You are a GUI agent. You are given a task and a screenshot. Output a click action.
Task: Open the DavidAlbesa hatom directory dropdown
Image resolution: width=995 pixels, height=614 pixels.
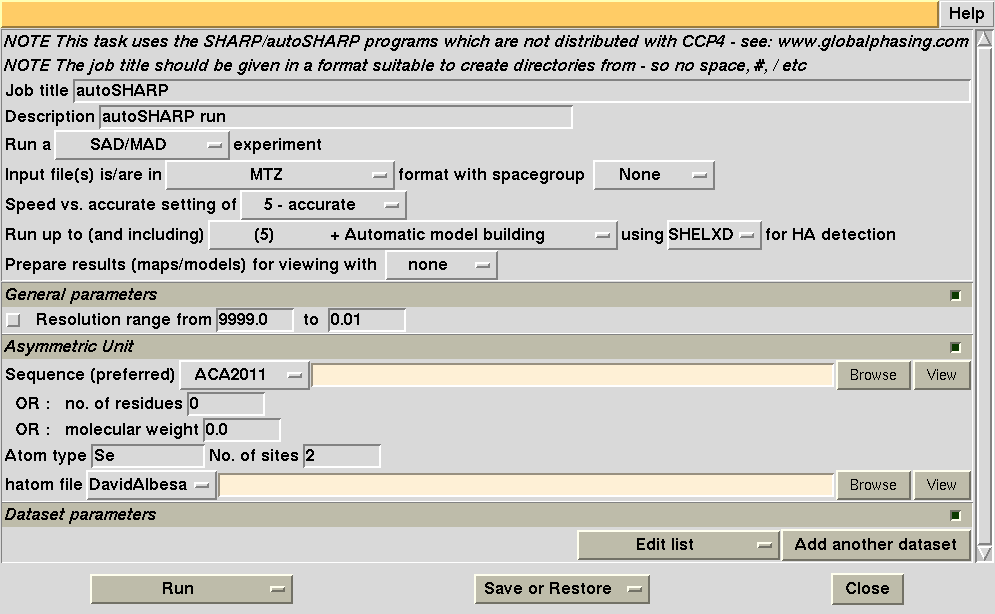click(x=151, y=485)
